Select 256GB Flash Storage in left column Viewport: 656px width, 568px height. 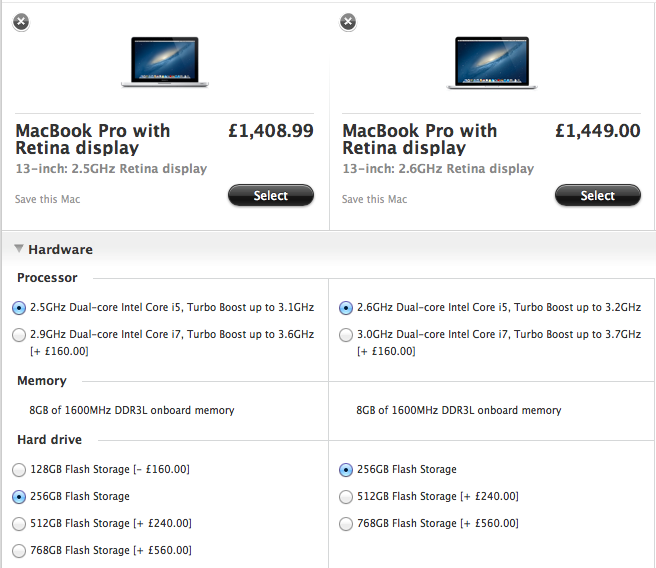20,496
